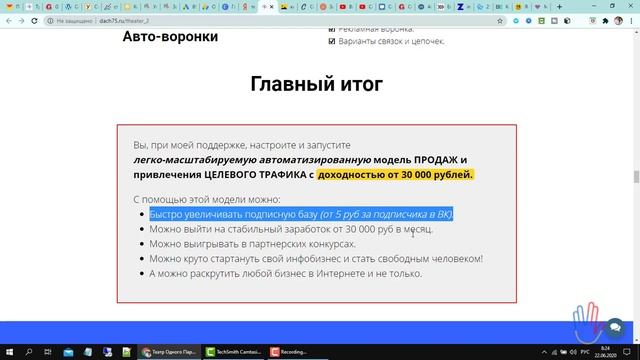Switch to the purple heart tab

[x=538, y=7]
